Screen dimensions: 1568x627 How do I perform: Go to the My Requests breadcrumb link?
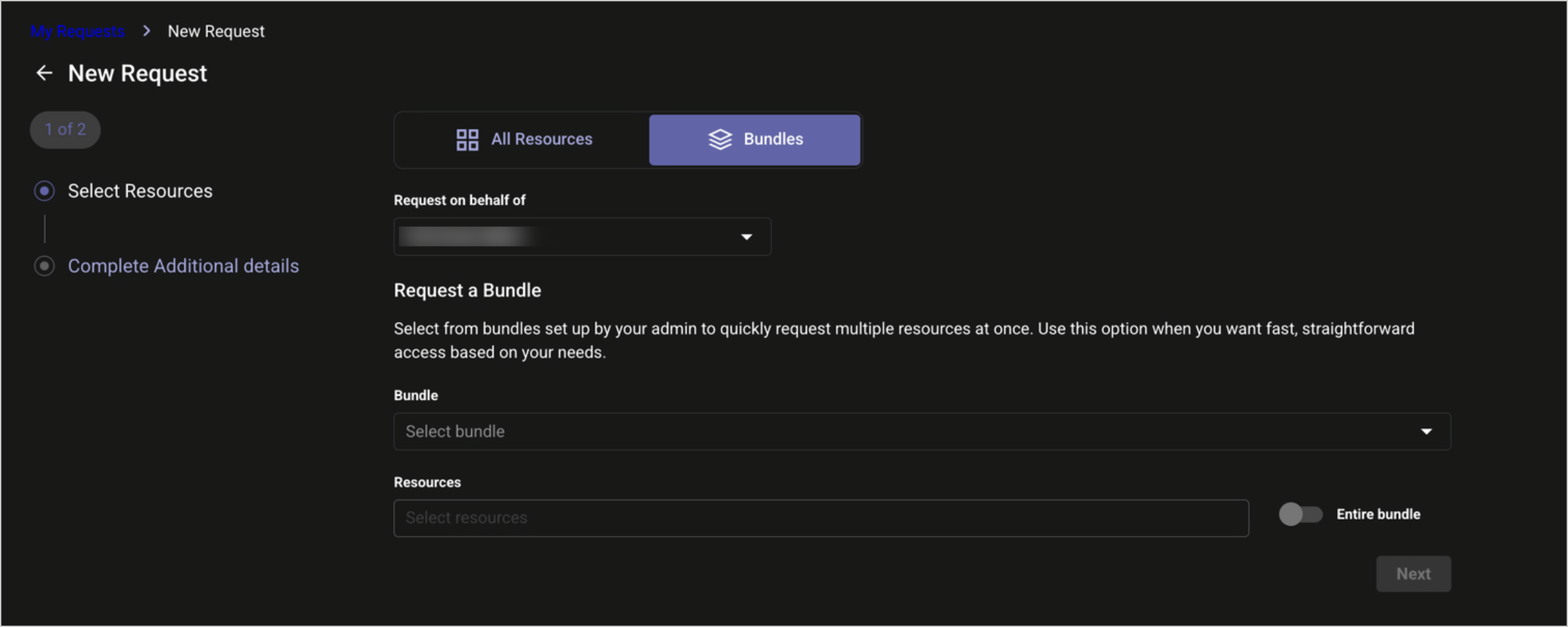78,31
